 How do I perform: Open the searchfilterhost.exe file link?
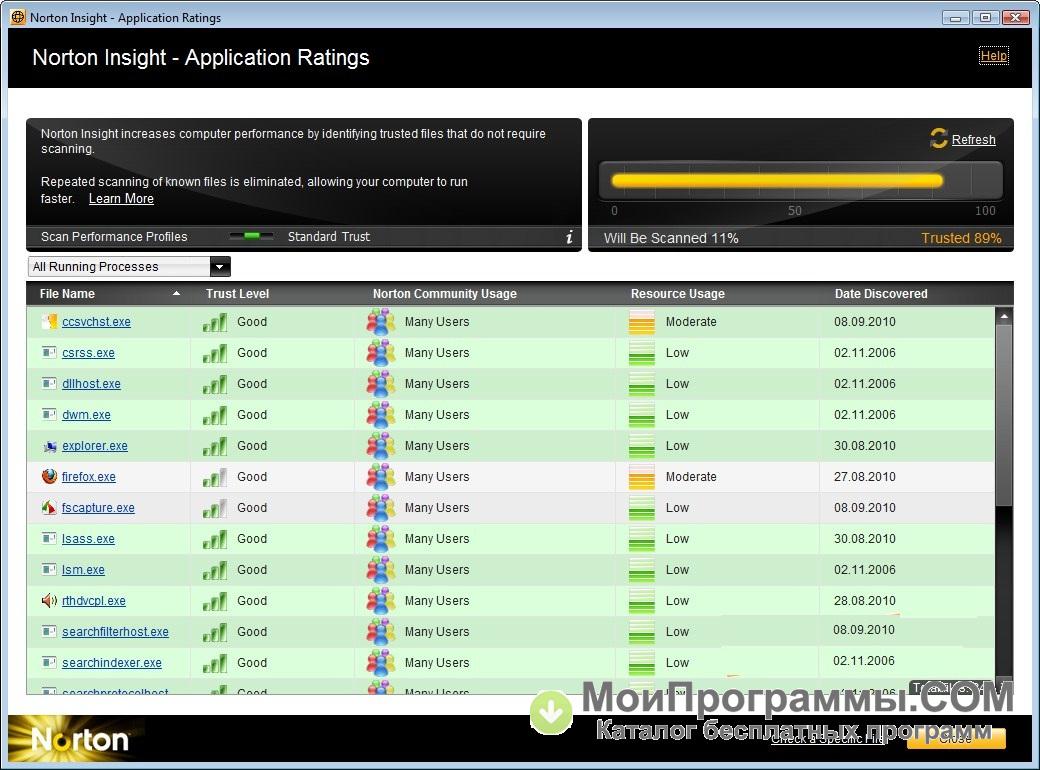tap(115, 631)
